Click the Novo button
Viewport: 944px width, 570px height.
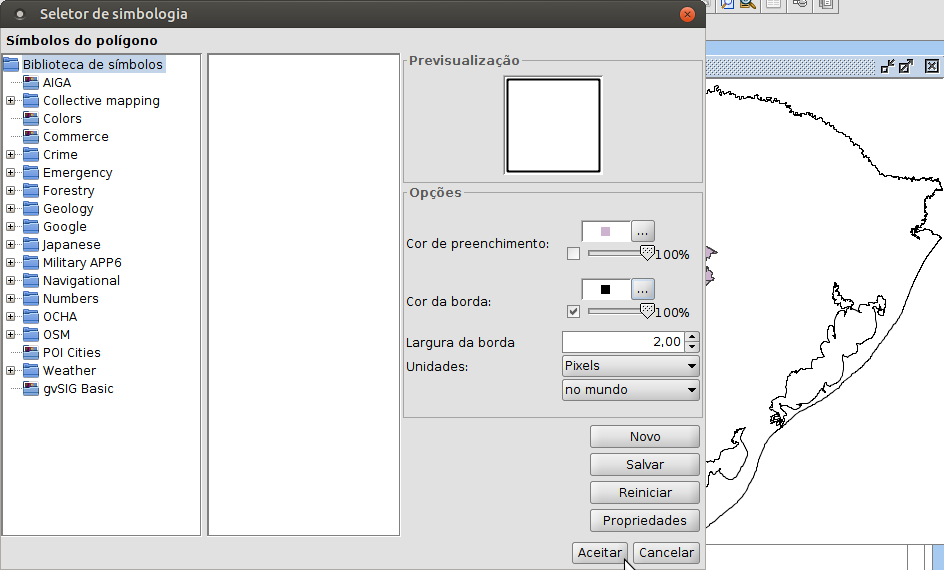click(644, 437)
